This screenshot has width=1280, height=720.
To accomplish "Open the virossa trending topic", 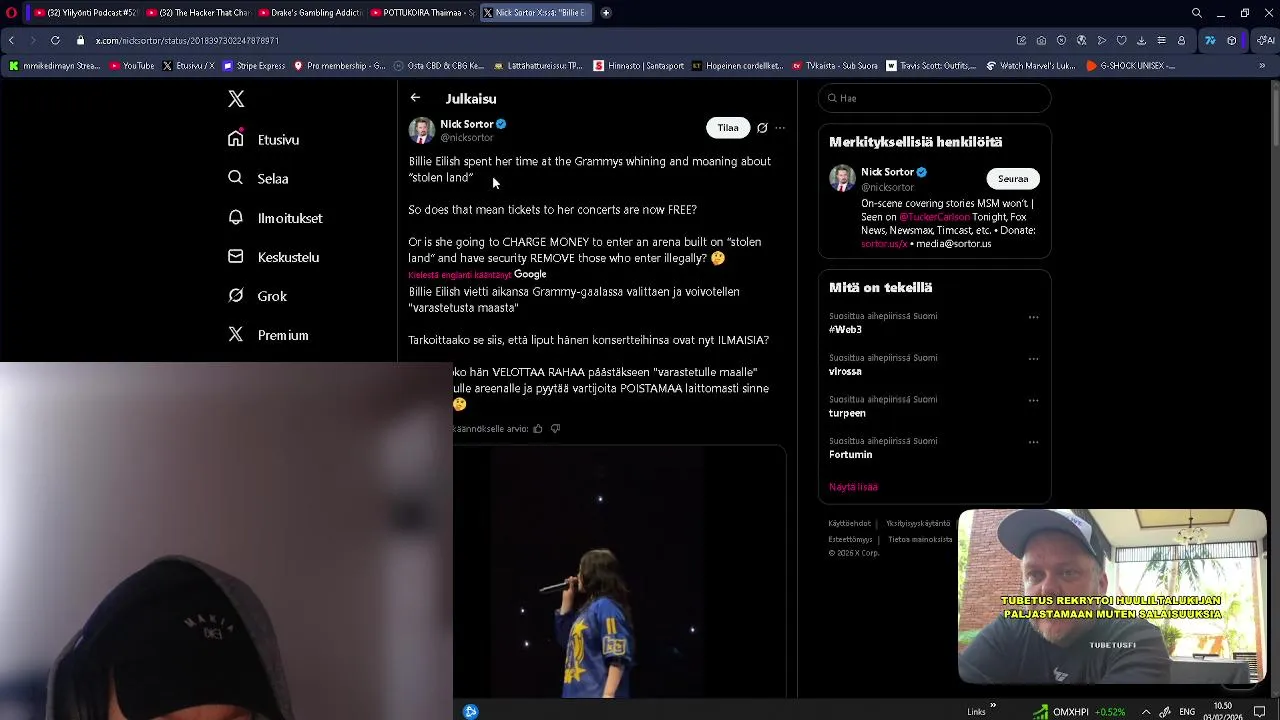I will 845,371.
